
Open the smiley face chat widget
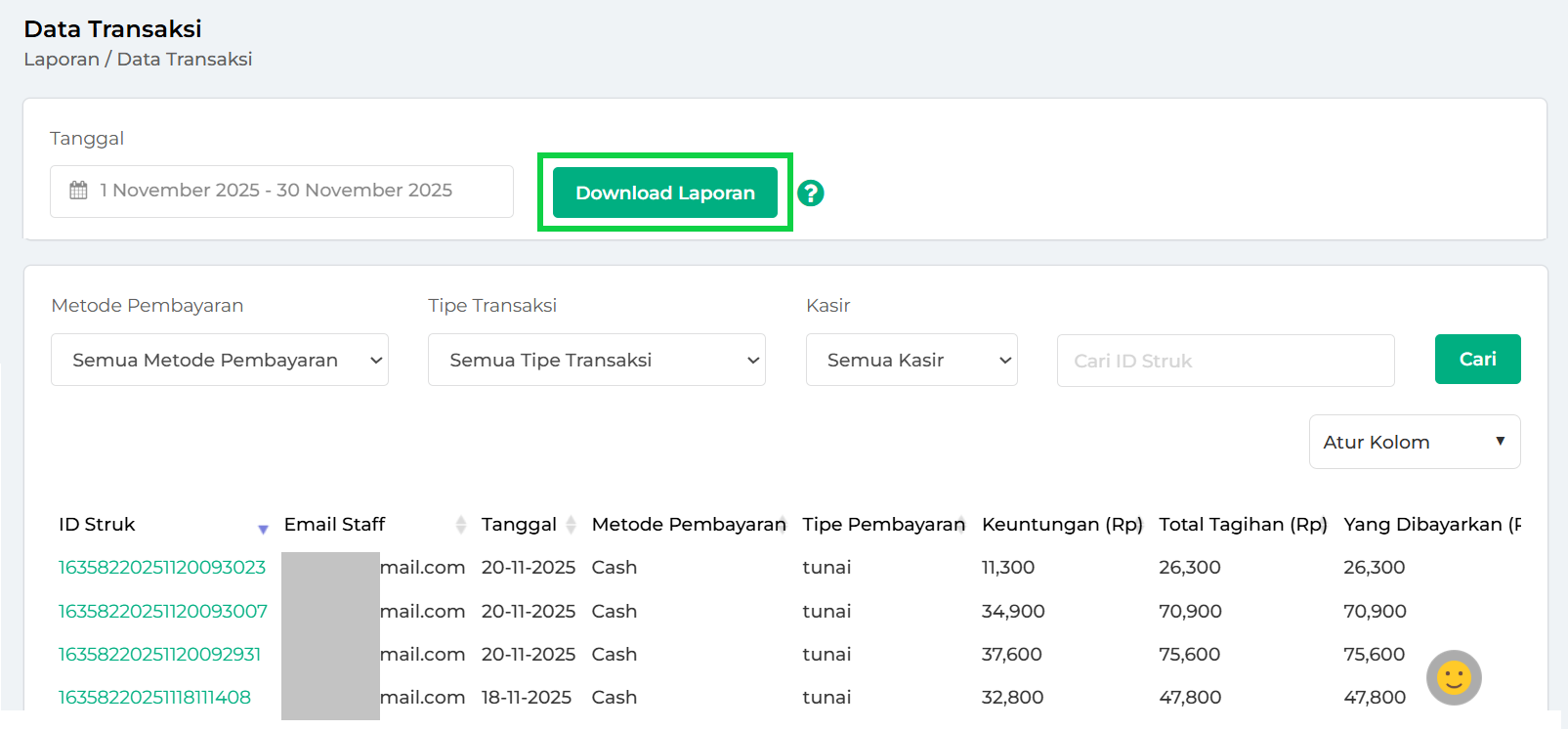[1453, 677]
